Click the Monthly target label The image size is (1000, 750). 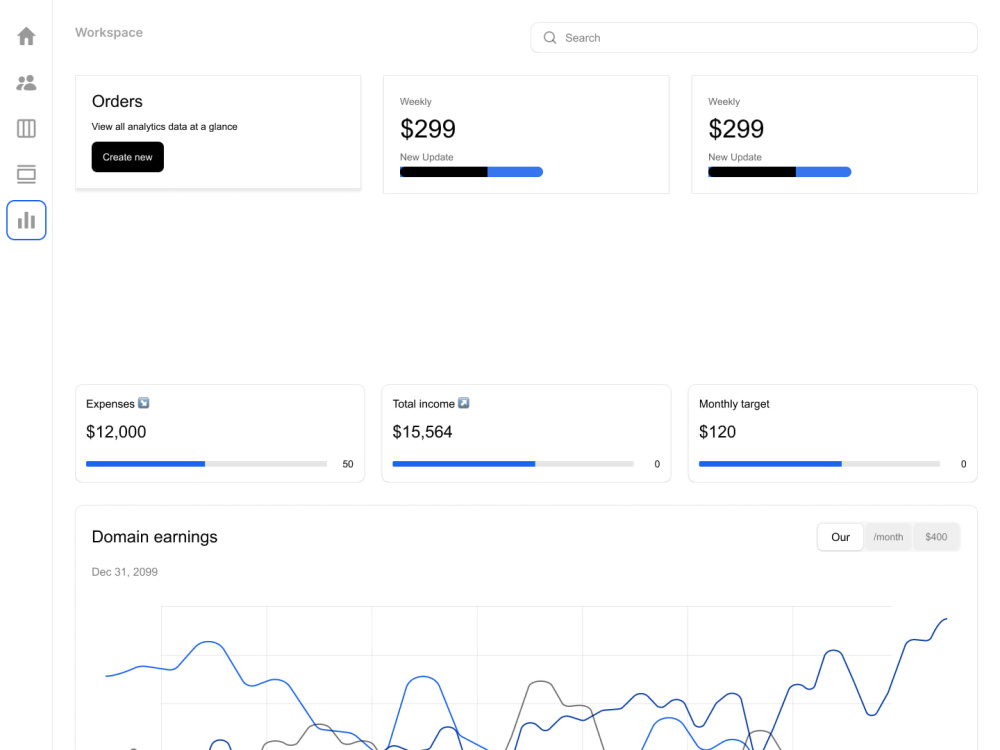coord(734,404)
